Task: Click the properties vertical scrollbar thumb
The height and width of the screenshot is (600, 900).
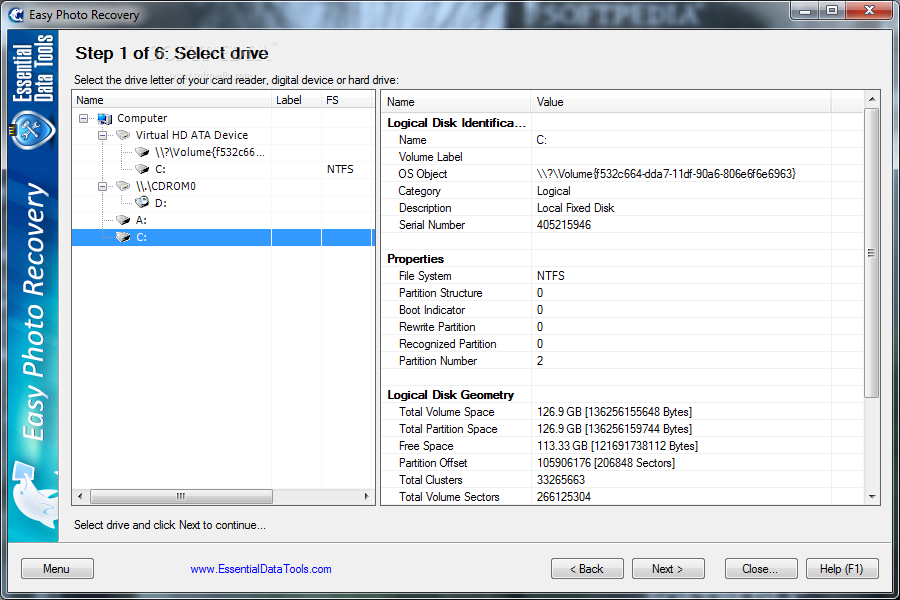Action: click(872, 253)
